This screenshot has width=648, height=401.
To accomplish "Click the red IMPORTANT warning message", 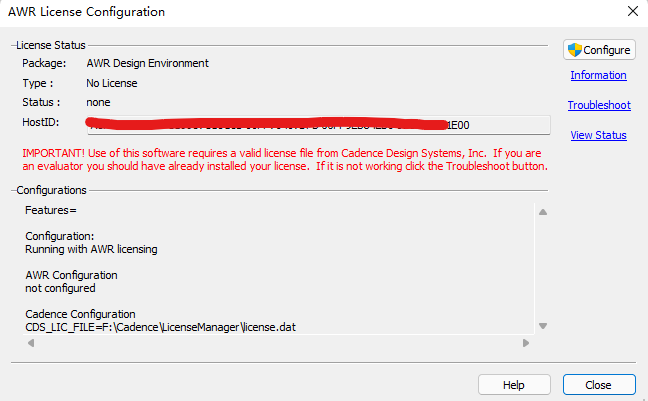I will tap(285, 160).
